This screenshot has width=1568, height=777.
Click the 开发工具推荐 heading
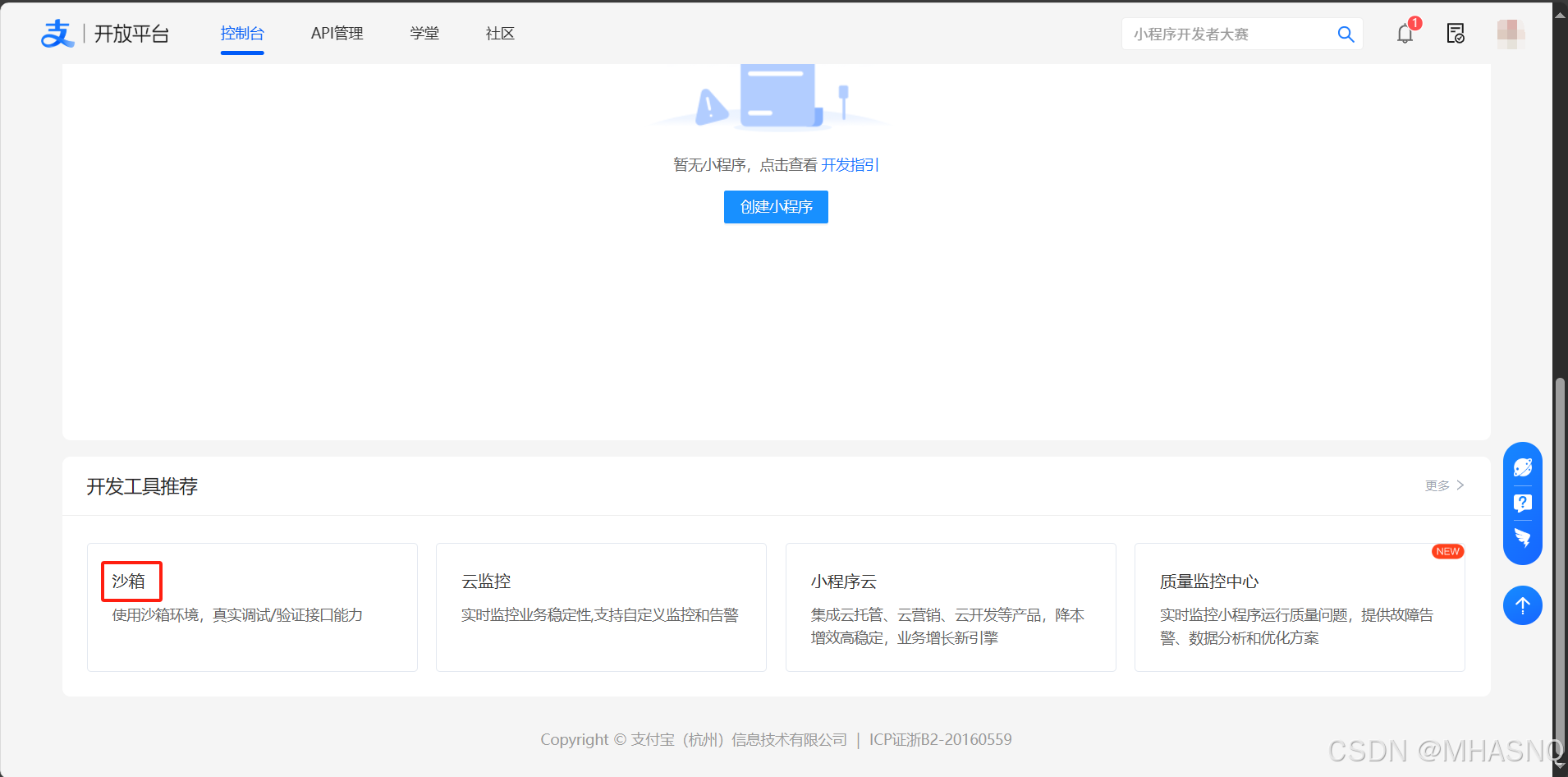(142, 487)
